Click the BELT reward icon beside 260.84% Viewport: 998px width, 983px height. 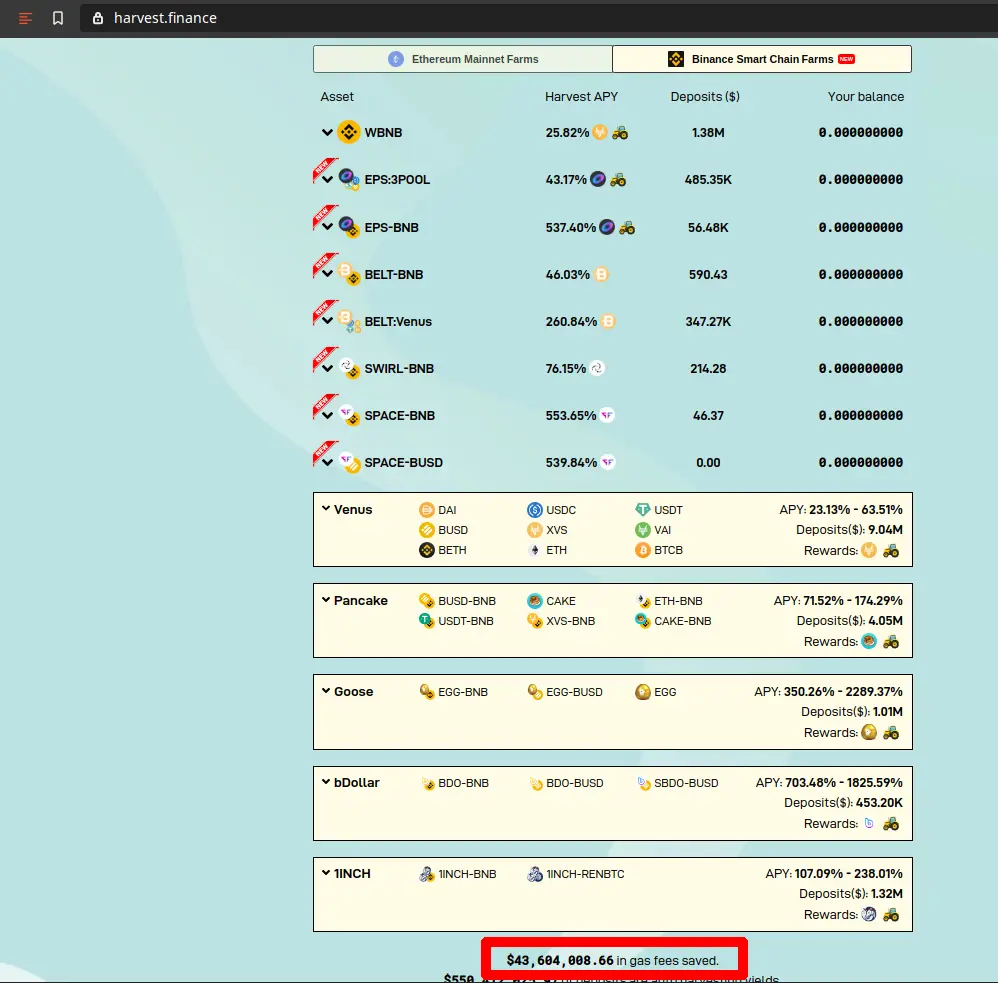pyautogui.click(x=608, y=322)
